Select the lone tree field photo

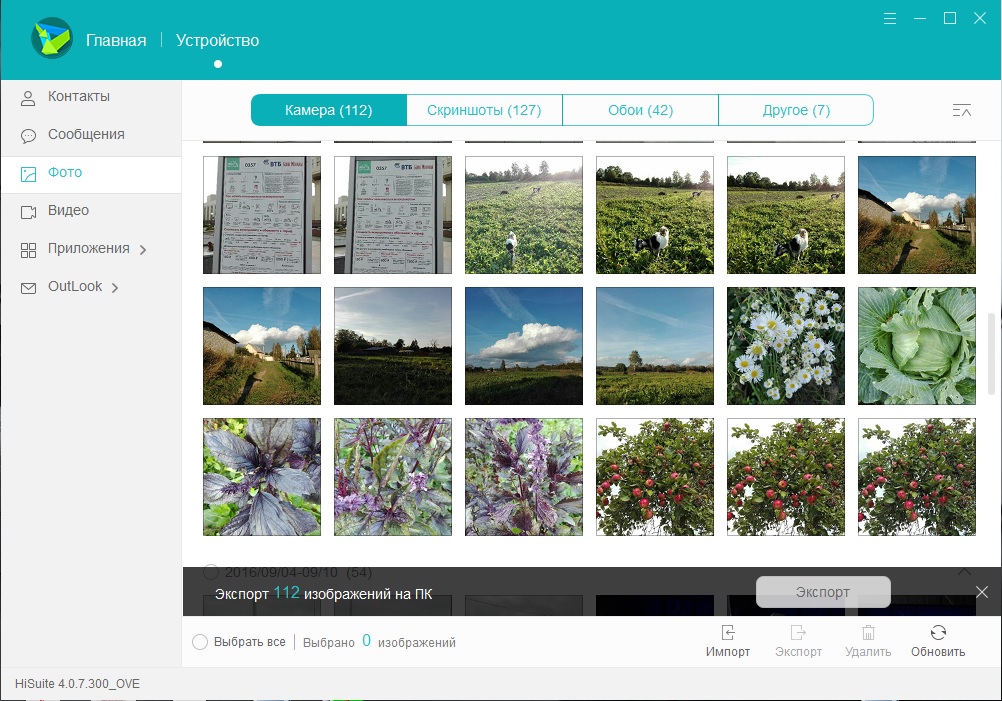pyautogui.click(x=655, y=346)
